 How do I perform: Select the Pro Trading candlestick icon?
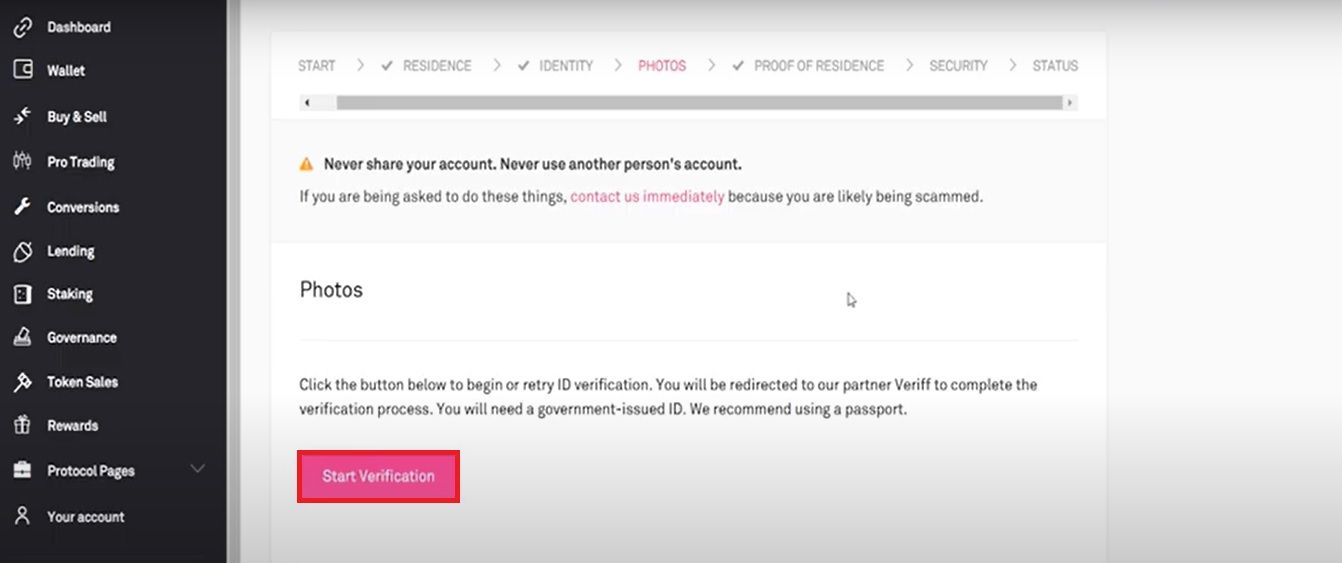22,161
